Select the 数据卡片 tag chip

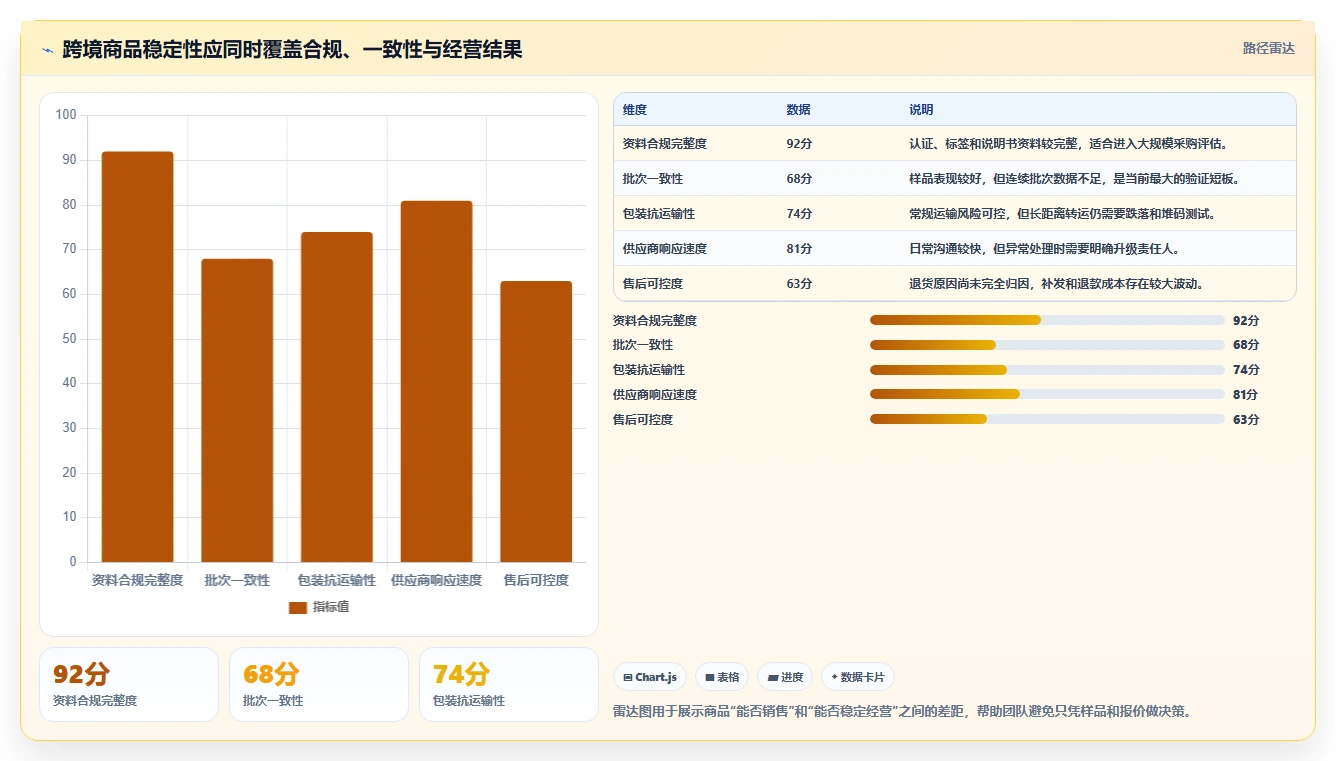point(858,677)
